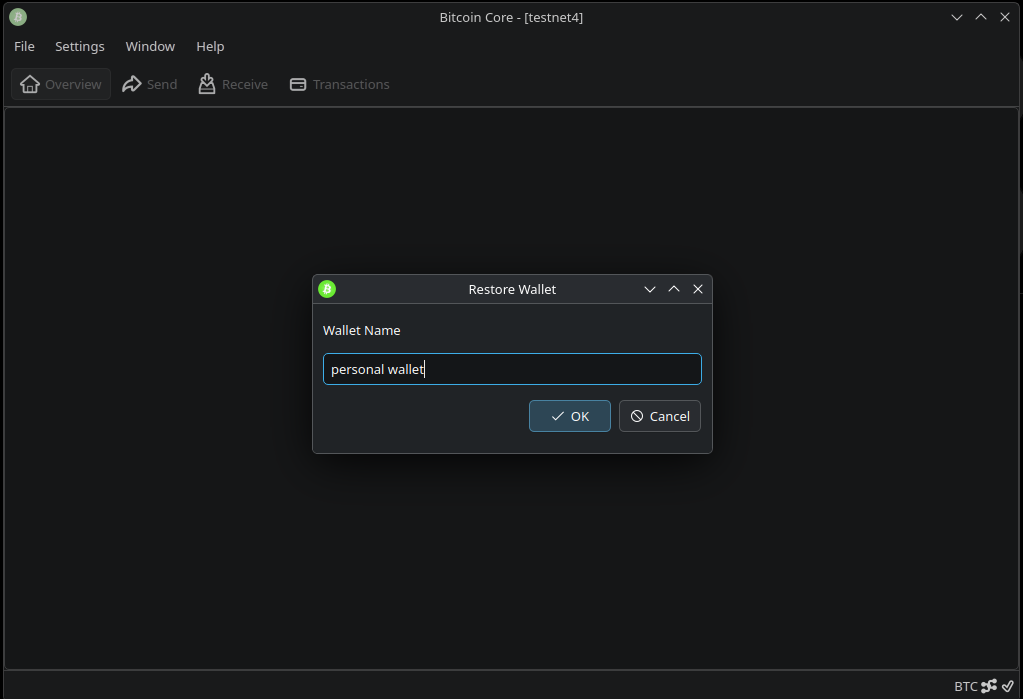Close the Restore Wallet dialog
Screen dimensions: 1023x699
coord(697,289)
